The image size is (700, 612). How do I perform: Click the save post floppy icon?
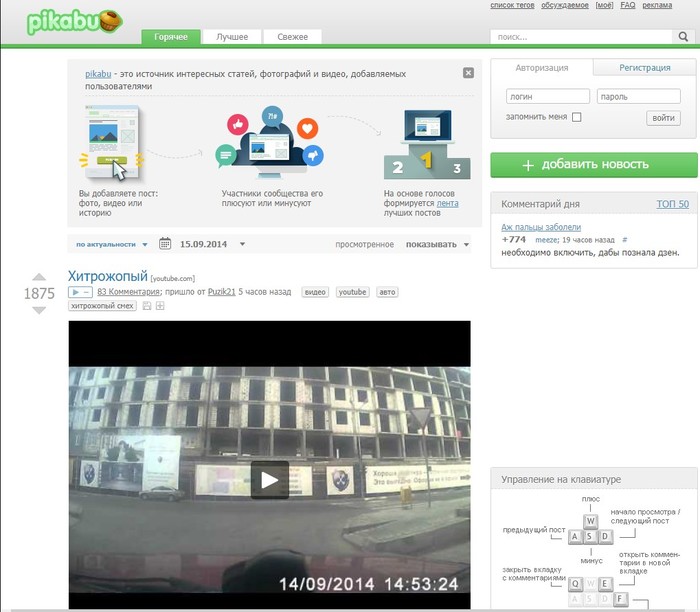pyautogui.click(x=147, y=306)
